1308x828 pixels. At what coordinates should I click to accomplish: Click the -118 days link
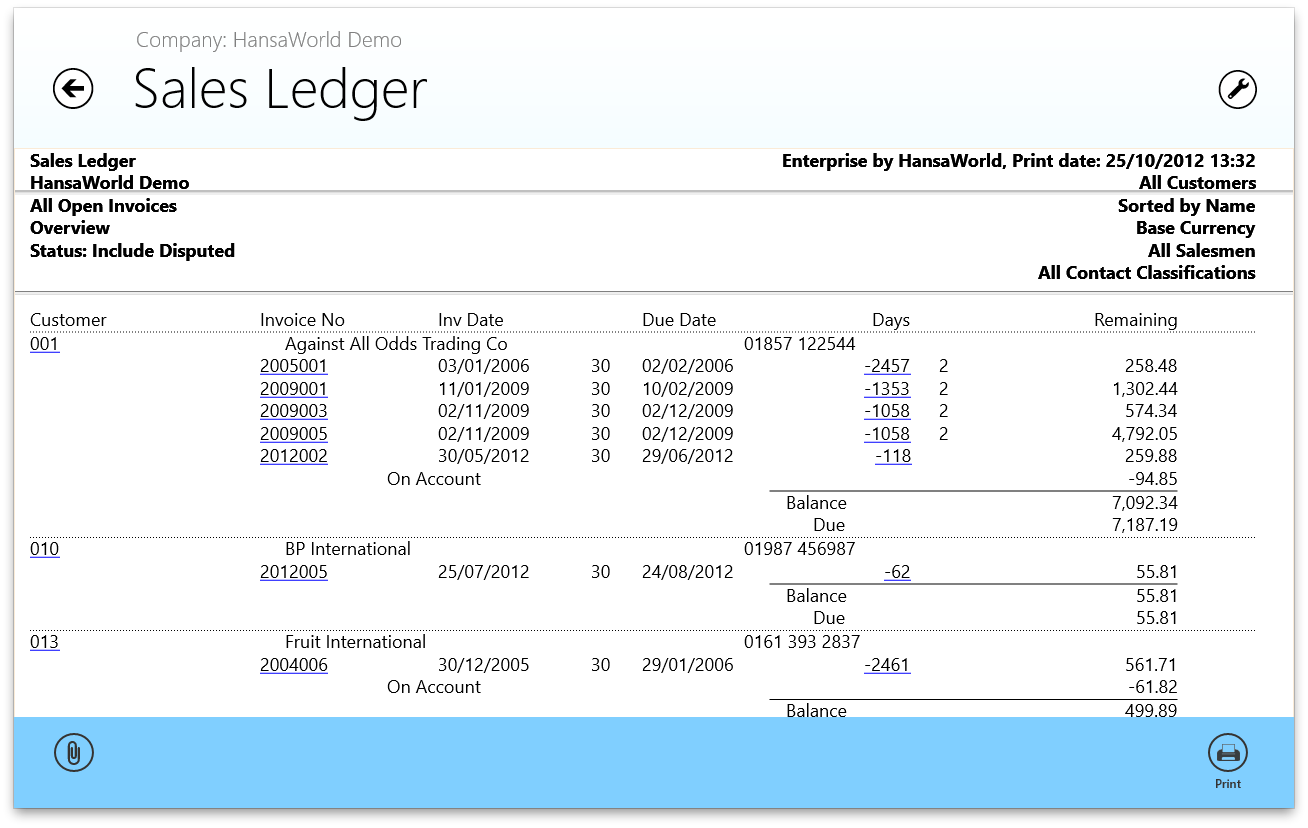892,456
